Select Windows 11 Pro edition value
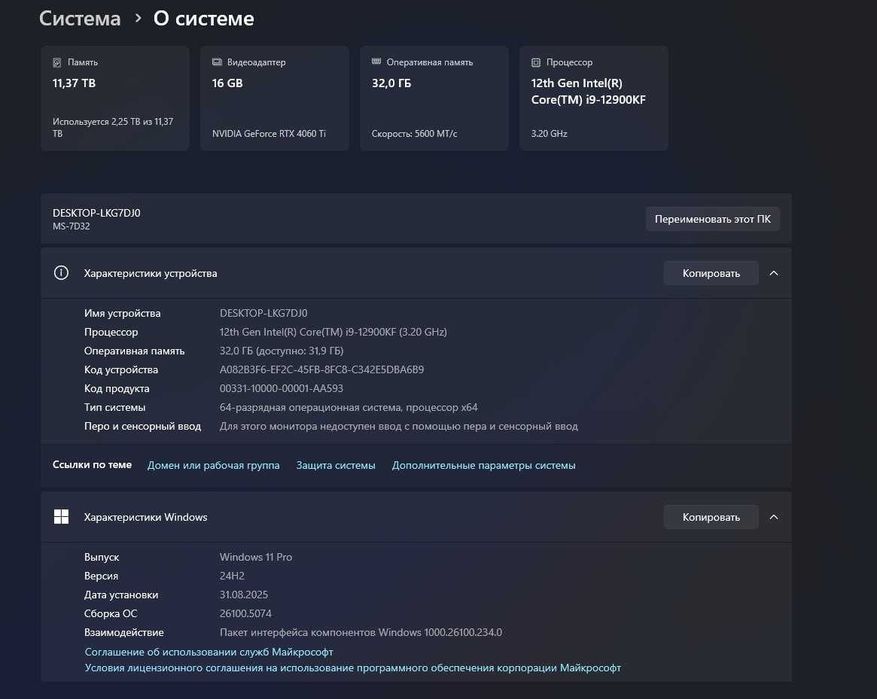Screen dimensions: 877x699 point(256,558)
